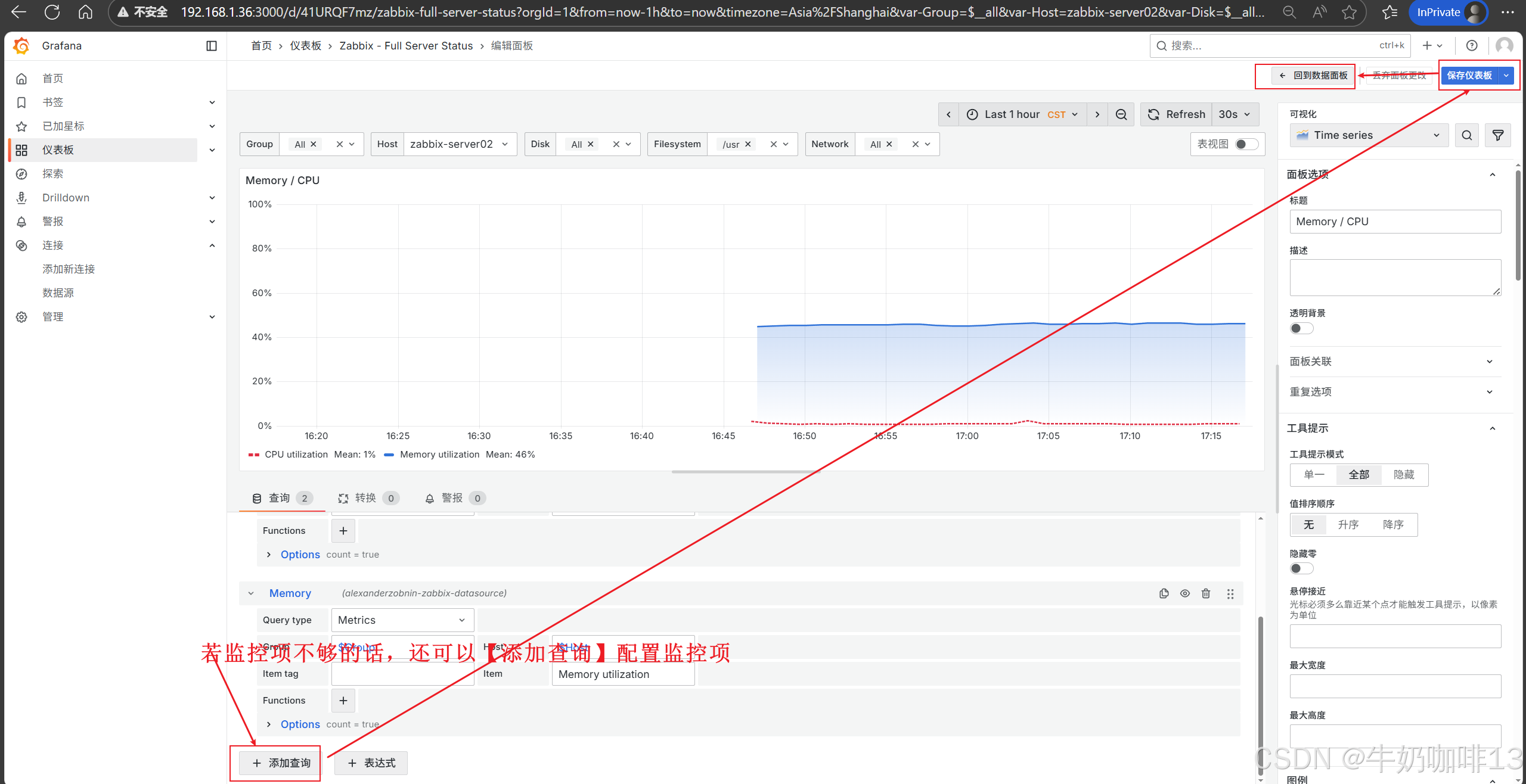Open 数据源 in the sidebar menu
This screenshot has width=1526, height=784.
click(58, 293)
